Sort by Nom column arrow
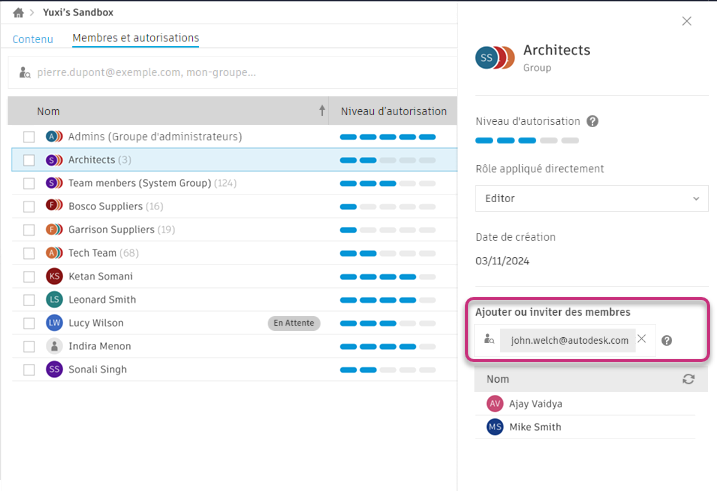Screen dimensions: 717x491 point(322,111)
